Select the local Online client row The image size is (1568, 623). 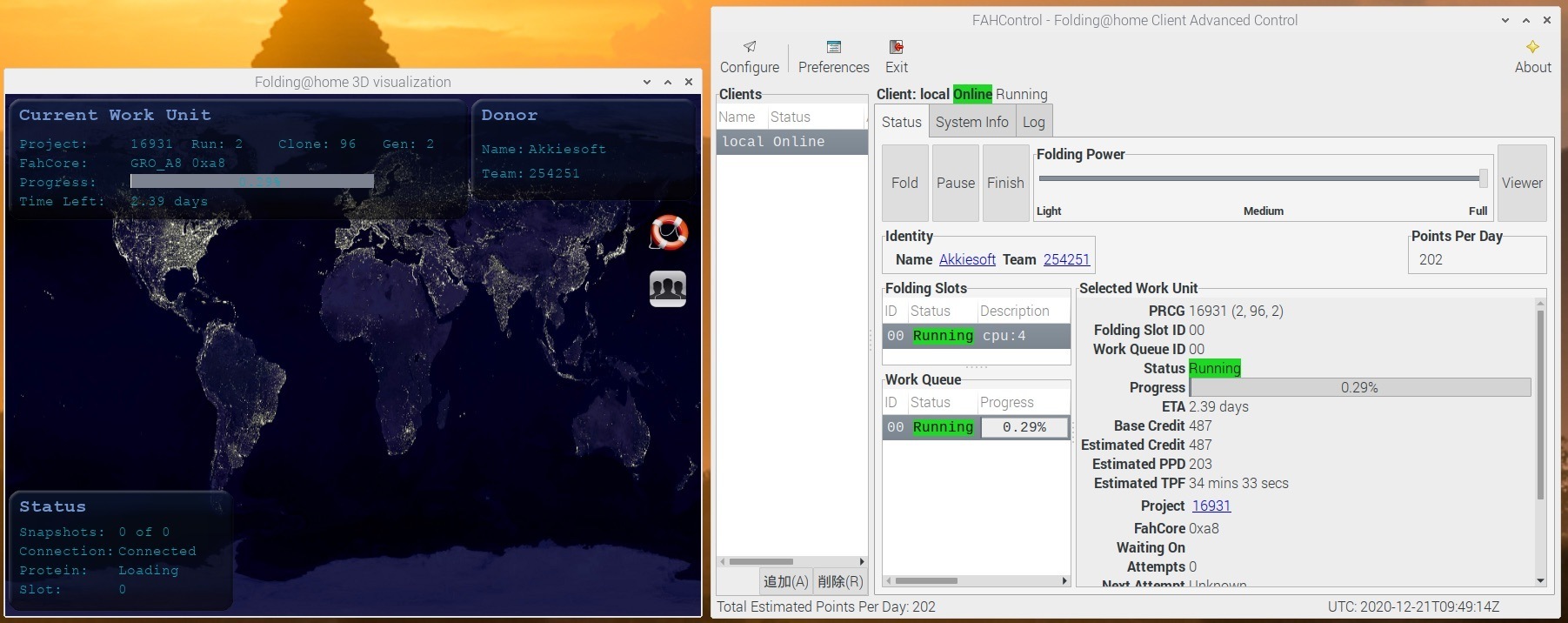(x=791, y=142)
